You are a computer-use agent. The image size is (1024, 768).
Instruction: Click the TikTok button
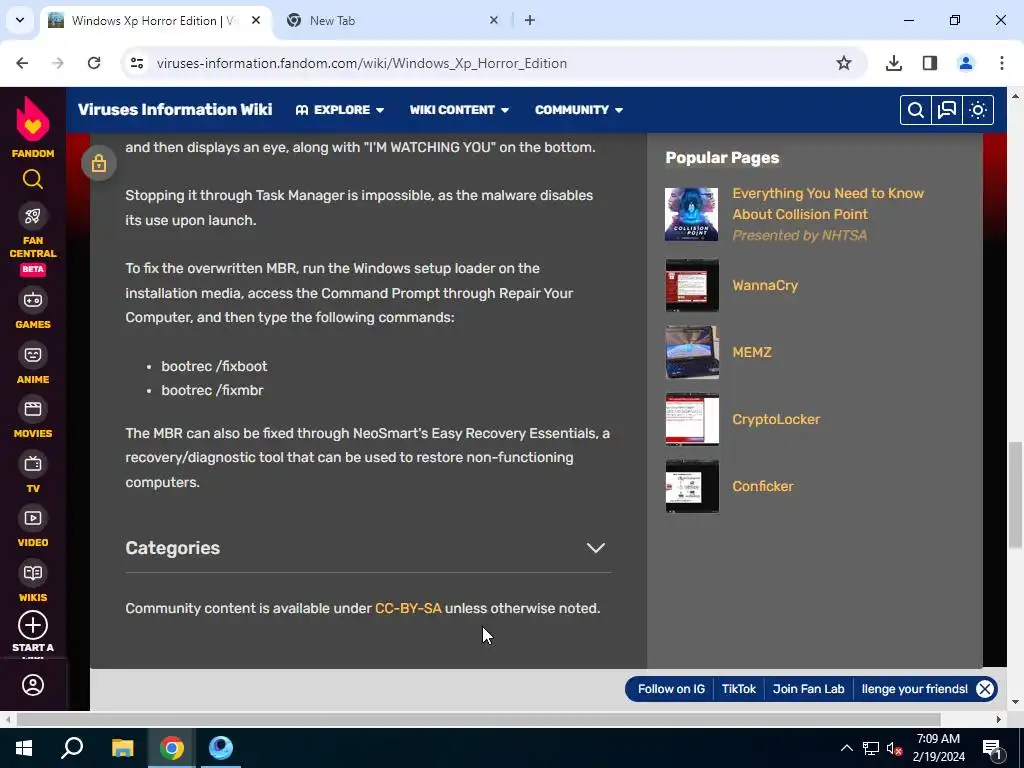739,689
